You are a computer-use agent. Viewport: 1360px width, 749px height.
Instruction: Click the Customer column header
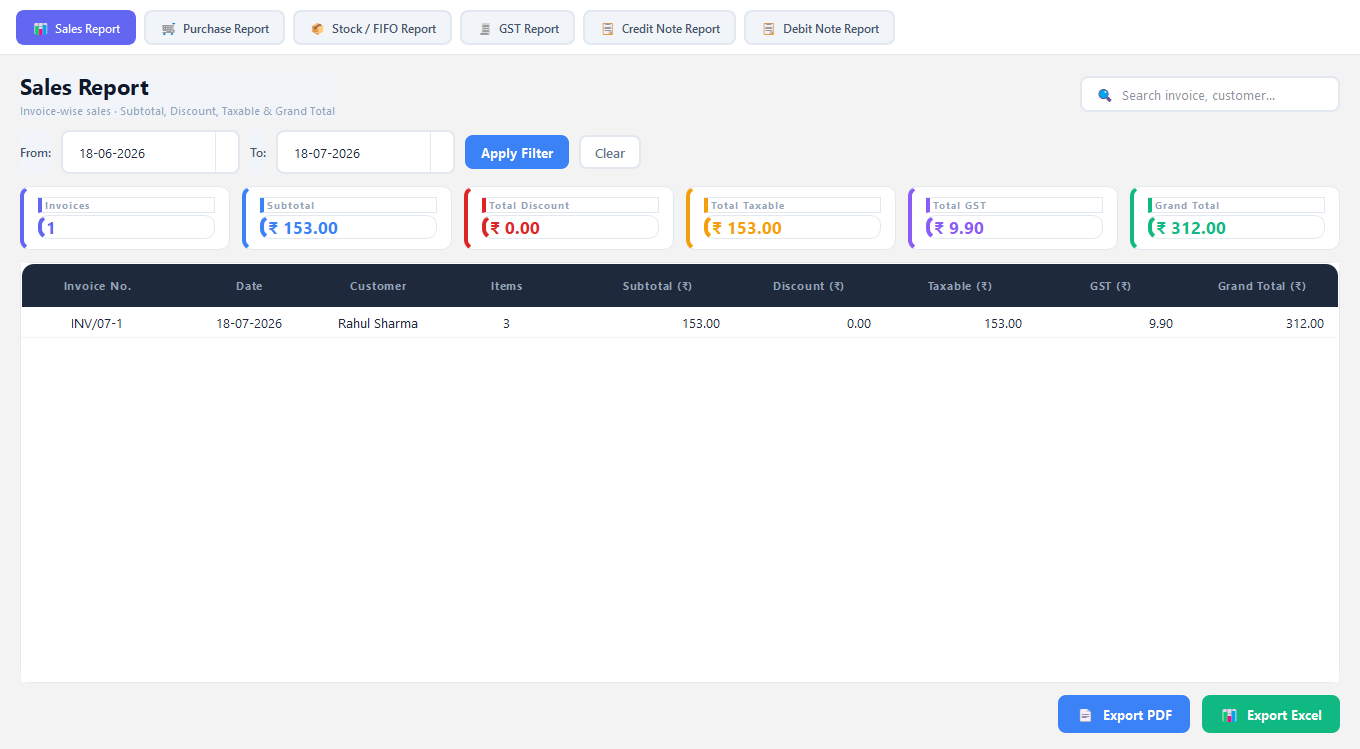click(x=378, y=286)
